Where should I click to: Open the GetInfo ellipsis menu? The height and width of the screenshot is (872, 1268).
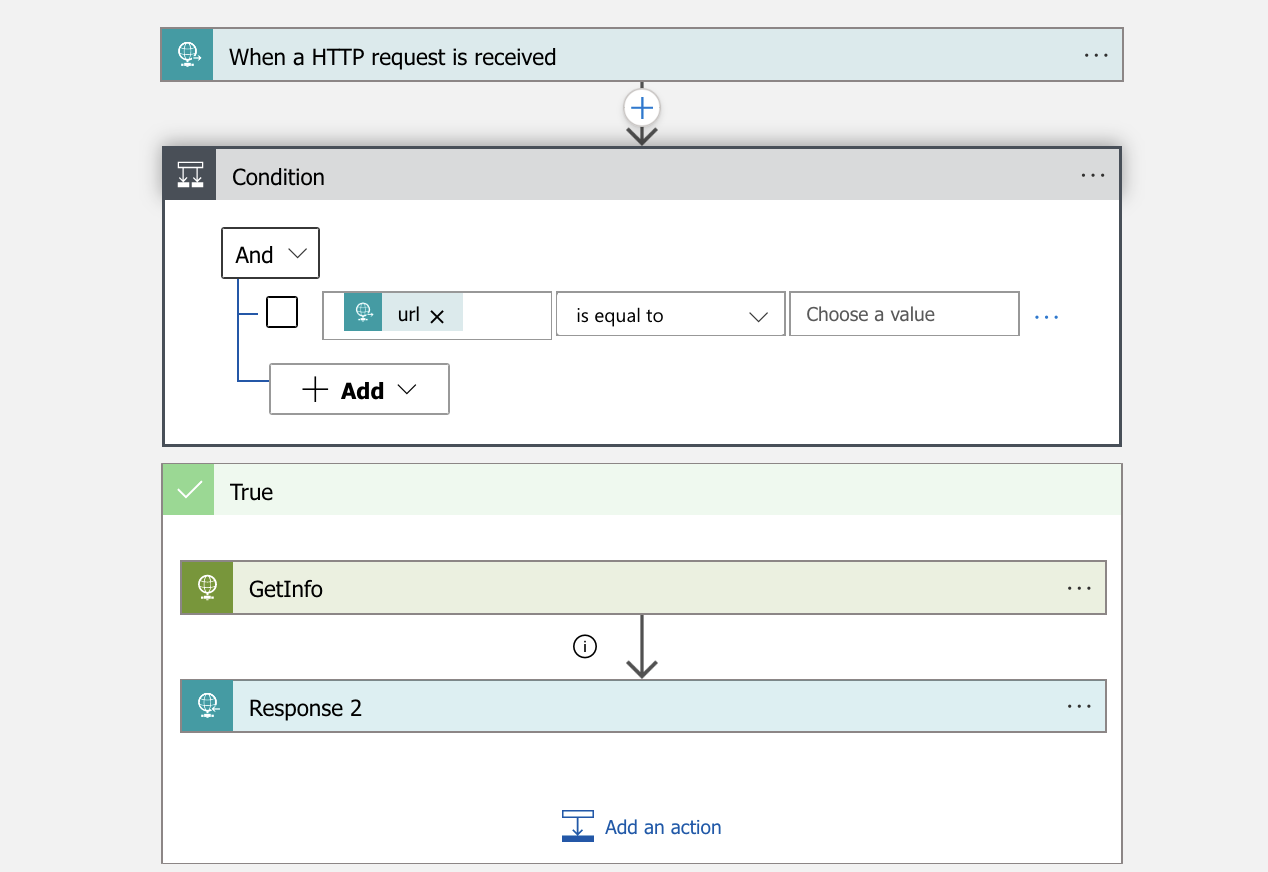[x=1079, y=588]
